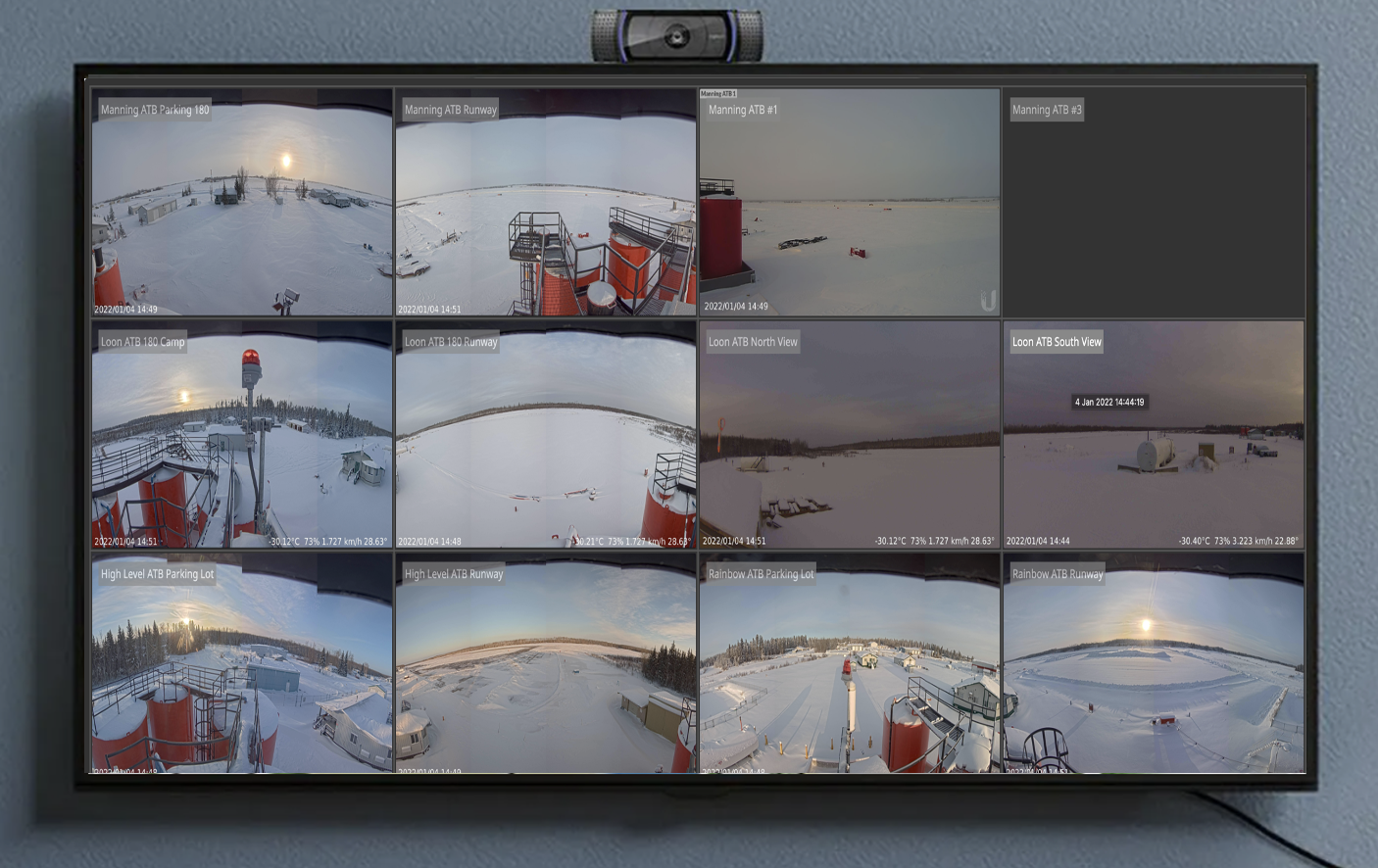Click the 'High Level ATB Runway' label

click(x=454, y=574)
